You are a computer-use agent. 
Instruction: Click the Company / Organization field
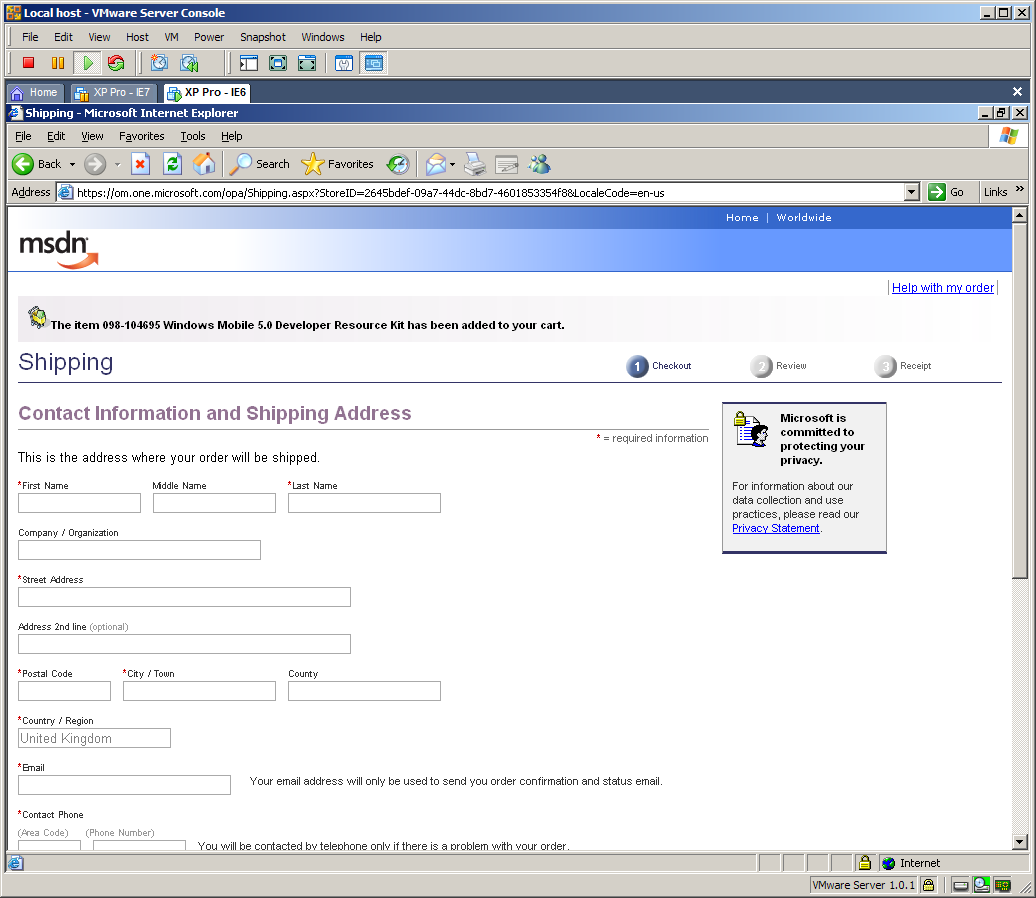coord(139,550)
